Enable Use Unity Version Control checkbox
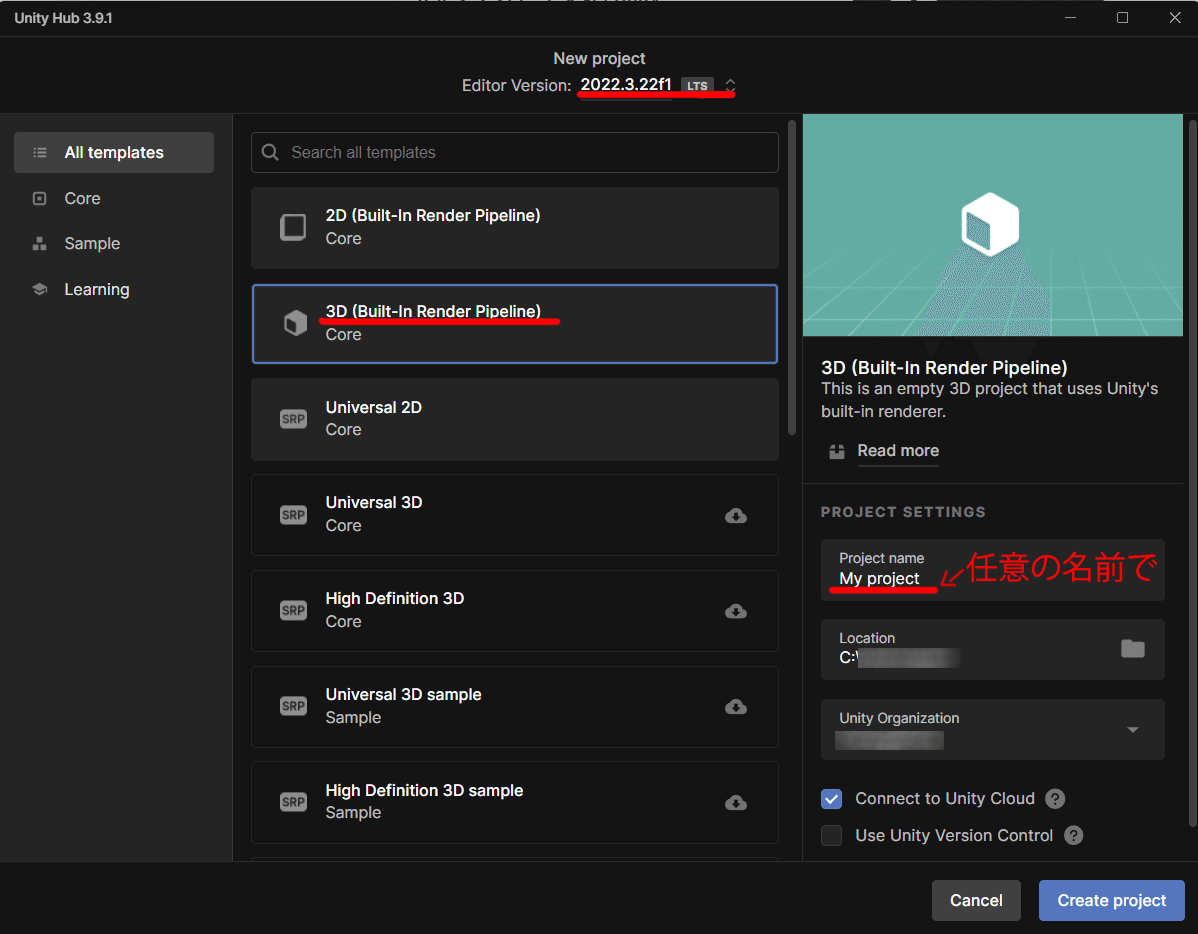 [831, 835]
